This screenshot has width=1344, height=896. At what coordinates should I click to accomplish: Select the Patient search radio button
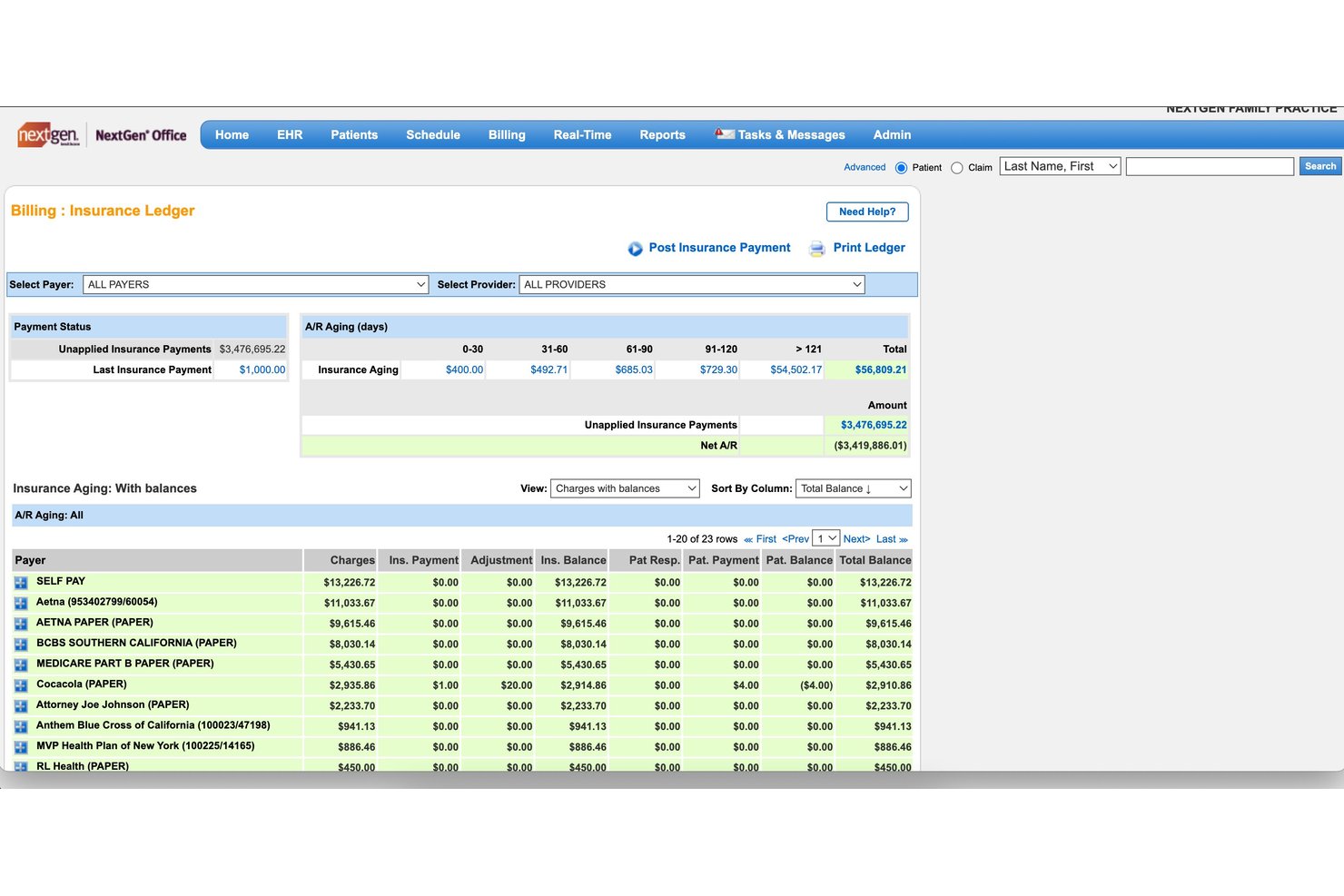click(x=901, y=168)
